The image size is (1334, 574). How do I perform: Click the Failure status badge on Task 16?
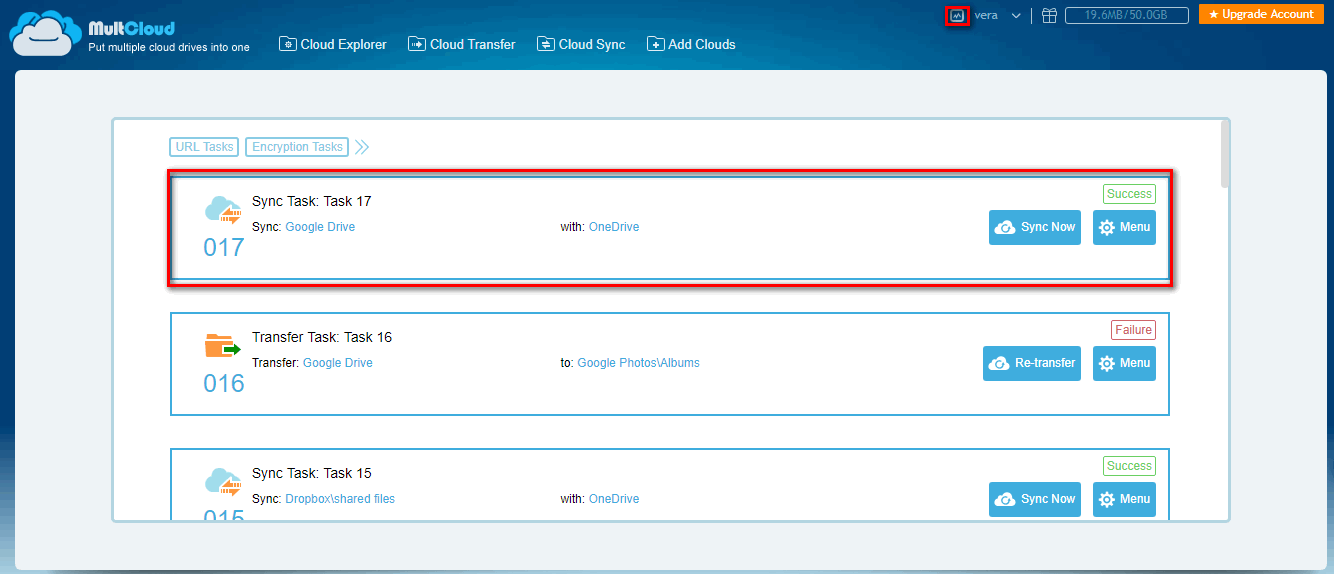1133,330
